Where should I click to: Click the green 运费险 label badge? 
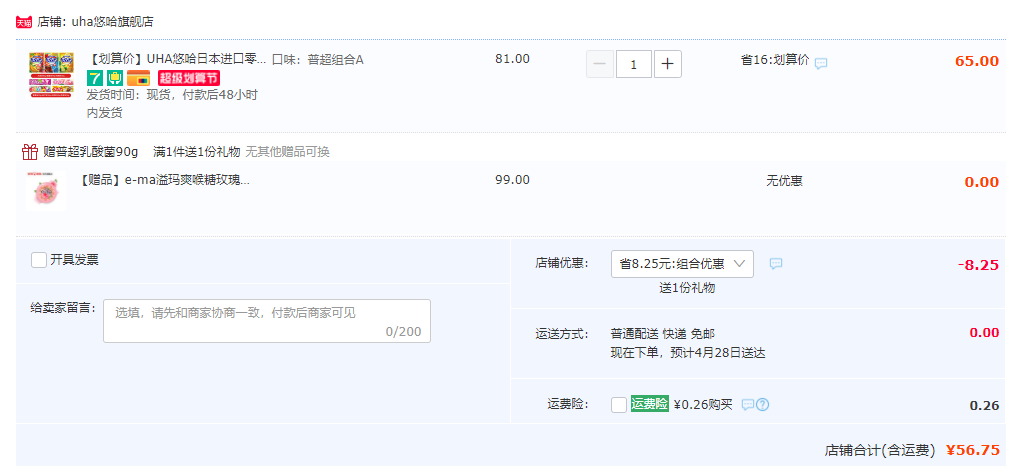[649, 404]
